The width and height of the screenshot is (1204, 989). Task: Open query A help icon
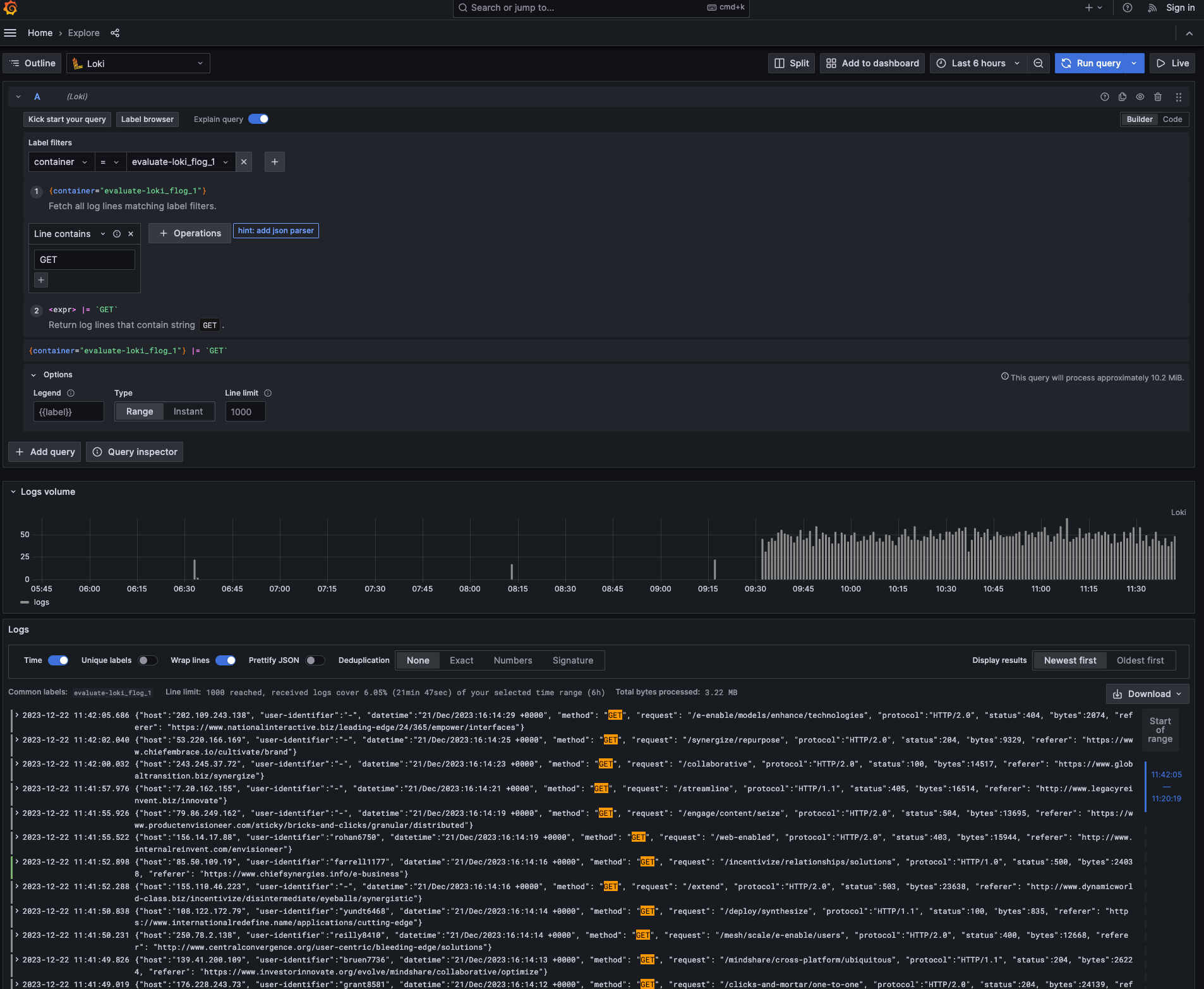coord(1105,97)
